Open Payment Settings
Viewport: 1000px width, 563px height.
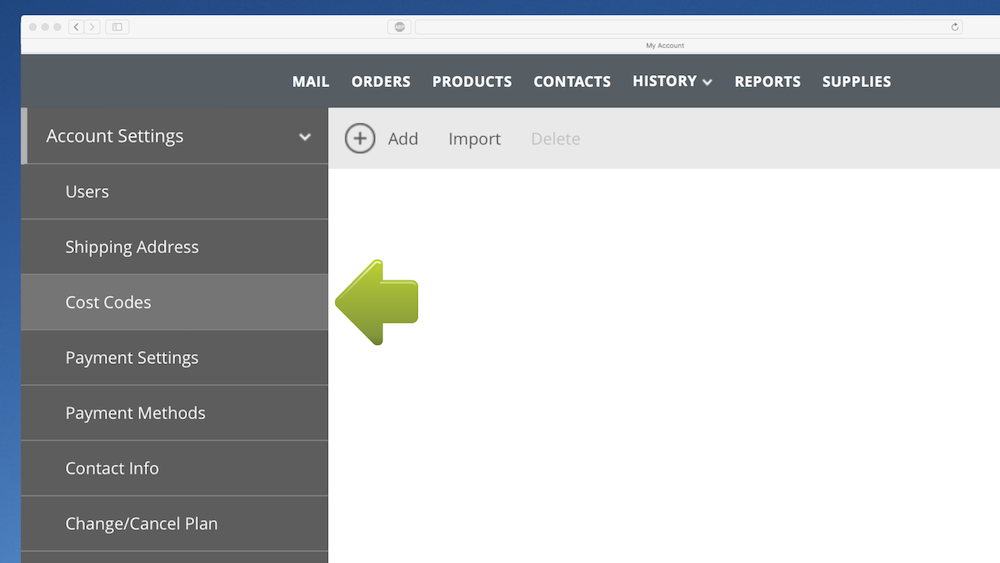pyautogui.click(x=175, y=358)
